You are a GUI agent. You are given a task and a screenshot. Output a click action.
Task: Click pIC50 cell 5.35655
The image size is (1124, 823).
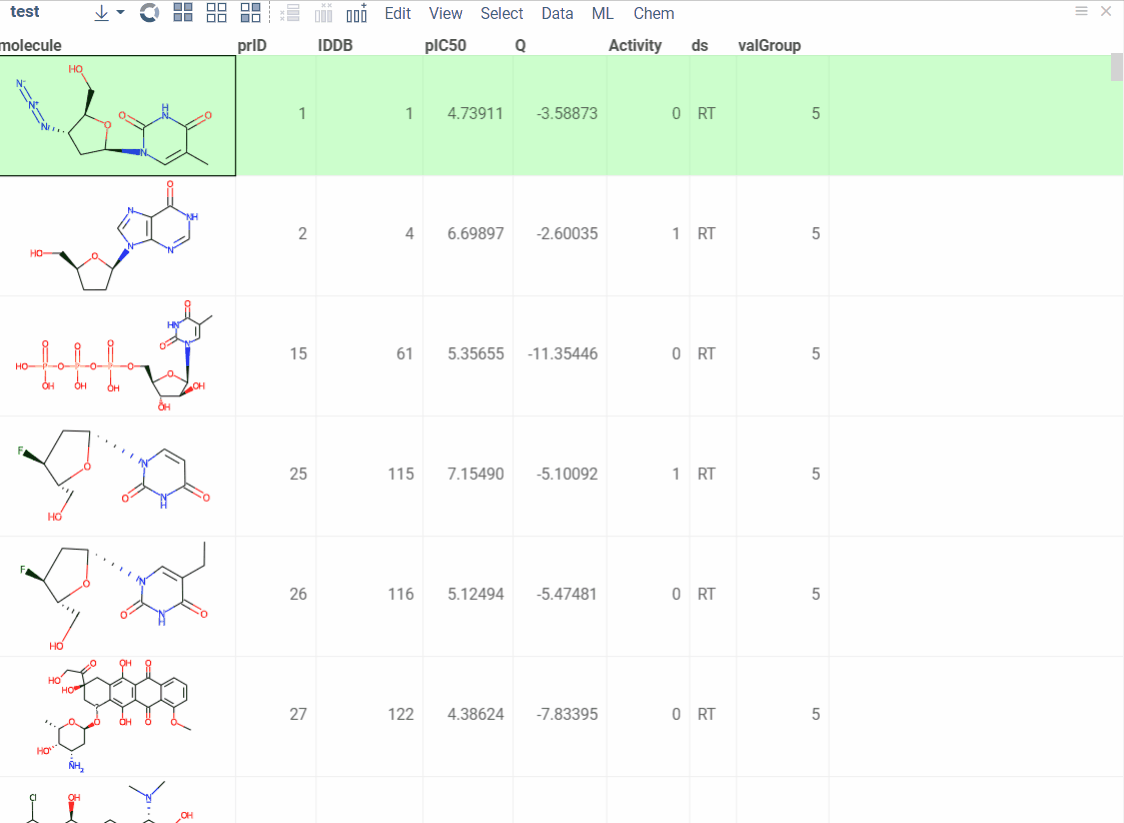pos(475,353)
